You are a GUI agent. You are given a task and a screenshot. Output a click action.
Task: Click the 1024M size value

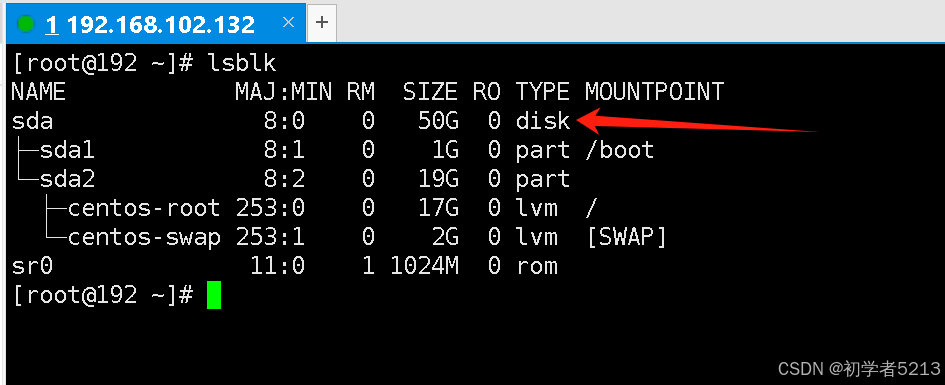(x=424, y=266)
